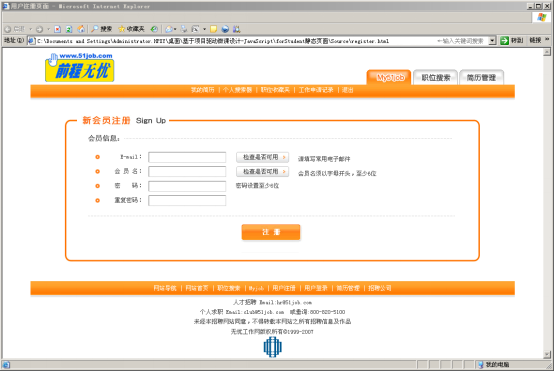Click the Mail toolbar icon

pyautogui.click(x=169, y=29)
